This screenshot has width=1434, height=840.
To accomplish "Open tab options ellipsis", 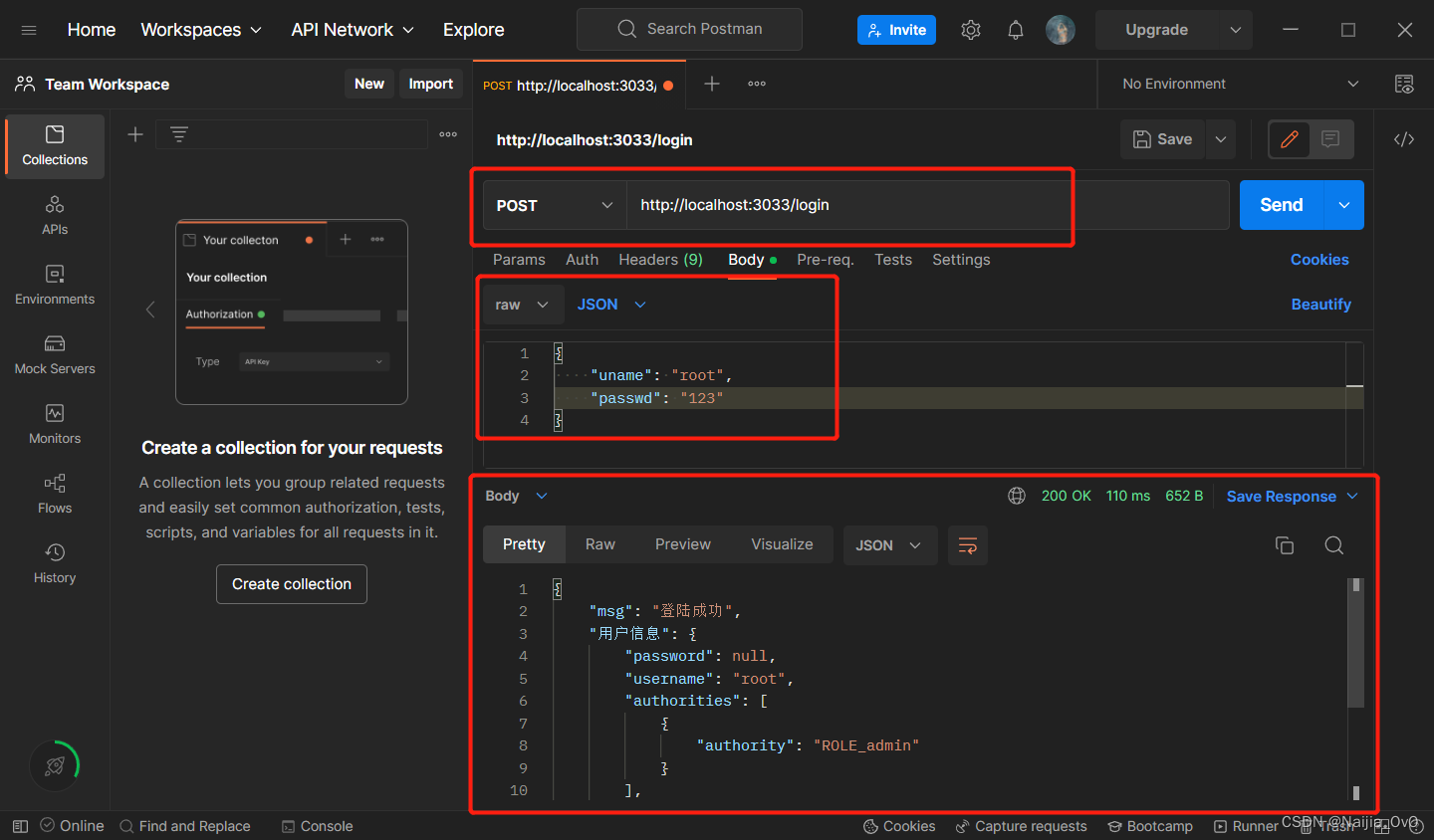I will point(757,85).
